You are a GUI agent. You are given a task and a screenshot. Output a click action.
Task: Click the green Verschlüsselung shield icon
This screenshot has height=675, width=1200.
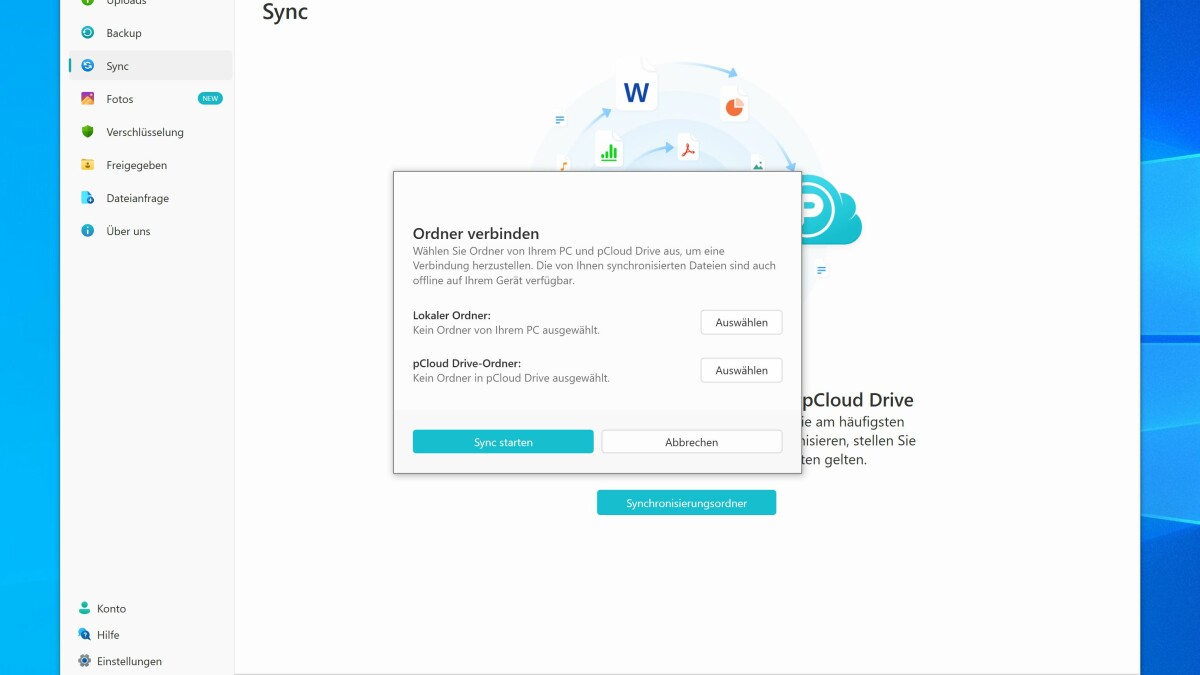(x=87, y=132)
